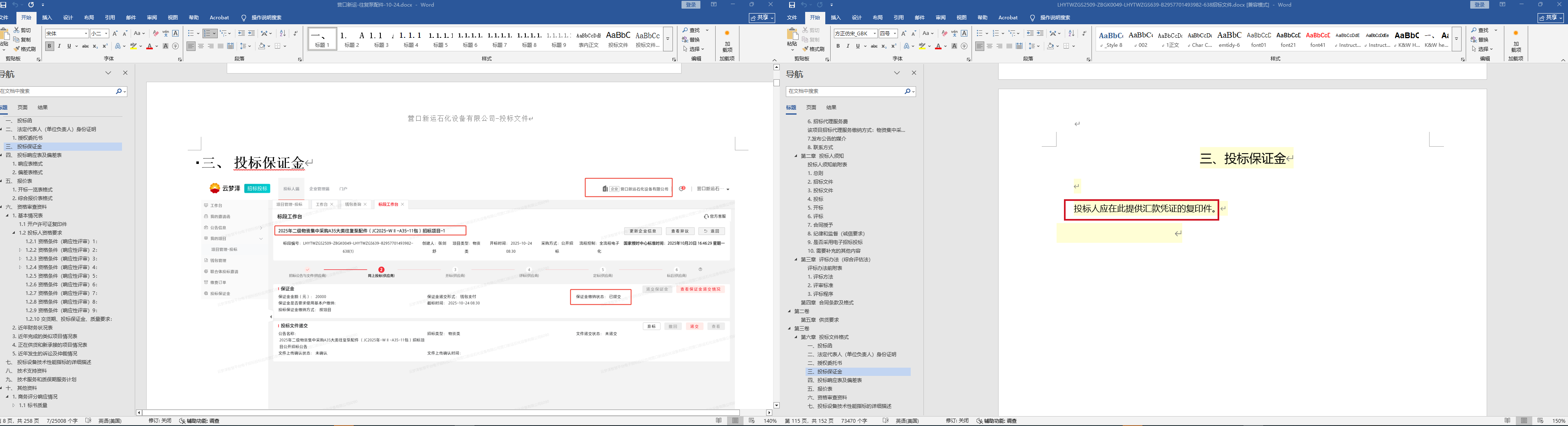Click Italic in the right Word window

click(x=847, y=46)
